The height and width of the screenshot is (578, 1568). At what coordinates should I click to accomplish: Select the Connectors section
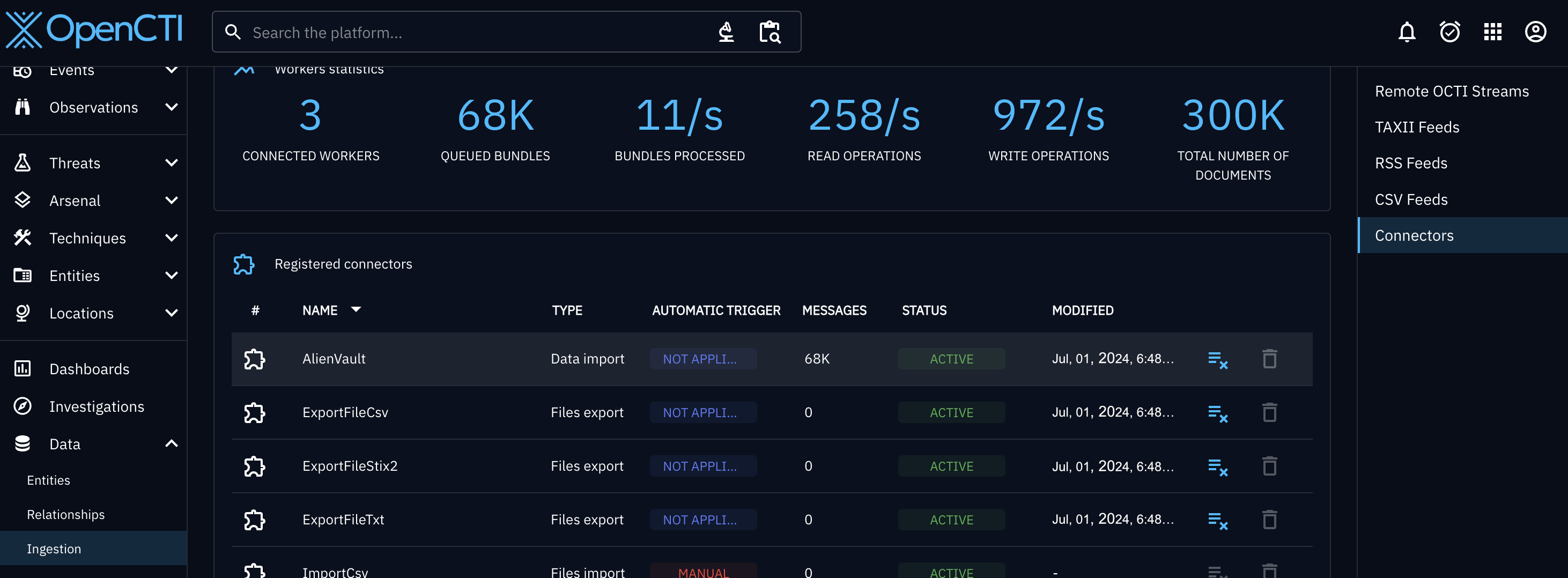pyautogui.click(x=1463, y=235)
